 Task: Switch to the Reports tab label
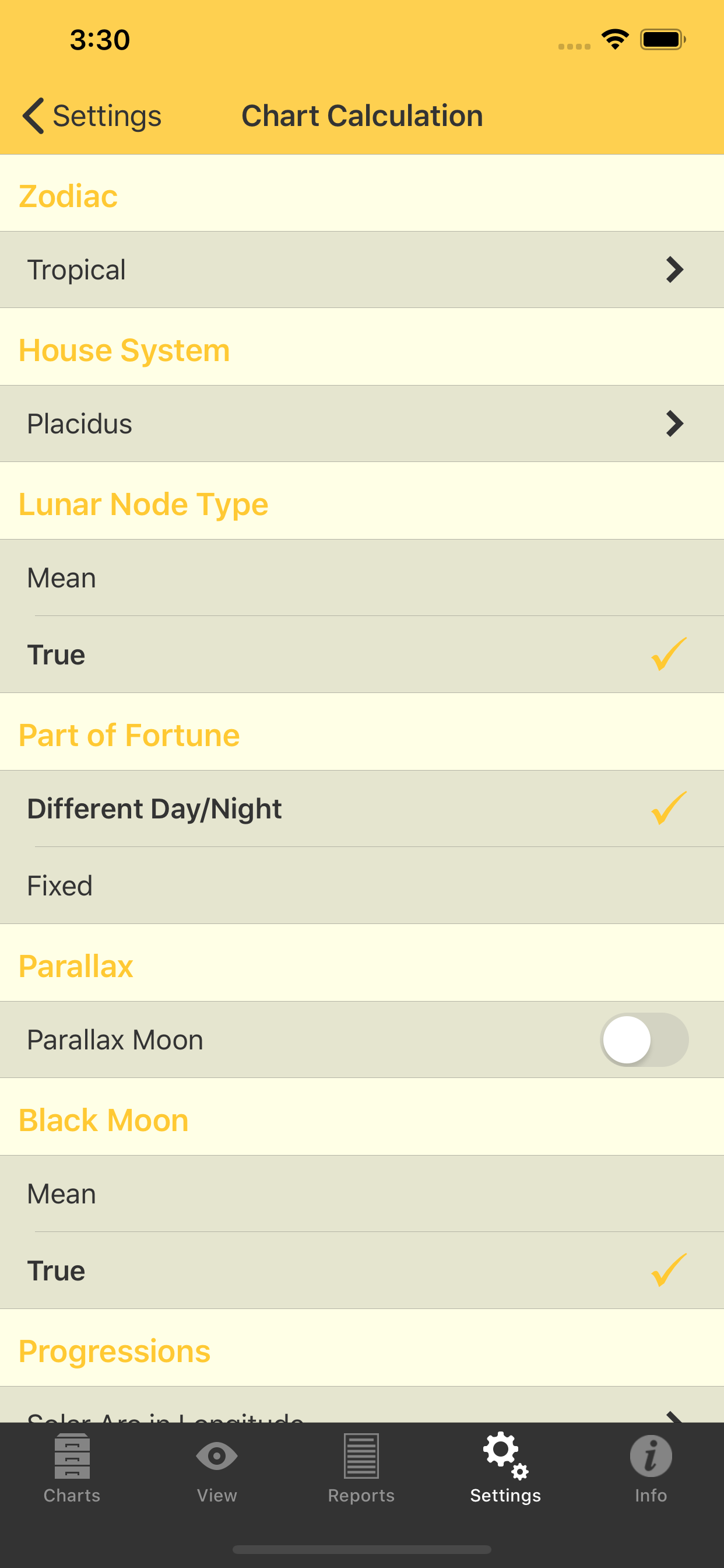click(x=361, y=1496)
